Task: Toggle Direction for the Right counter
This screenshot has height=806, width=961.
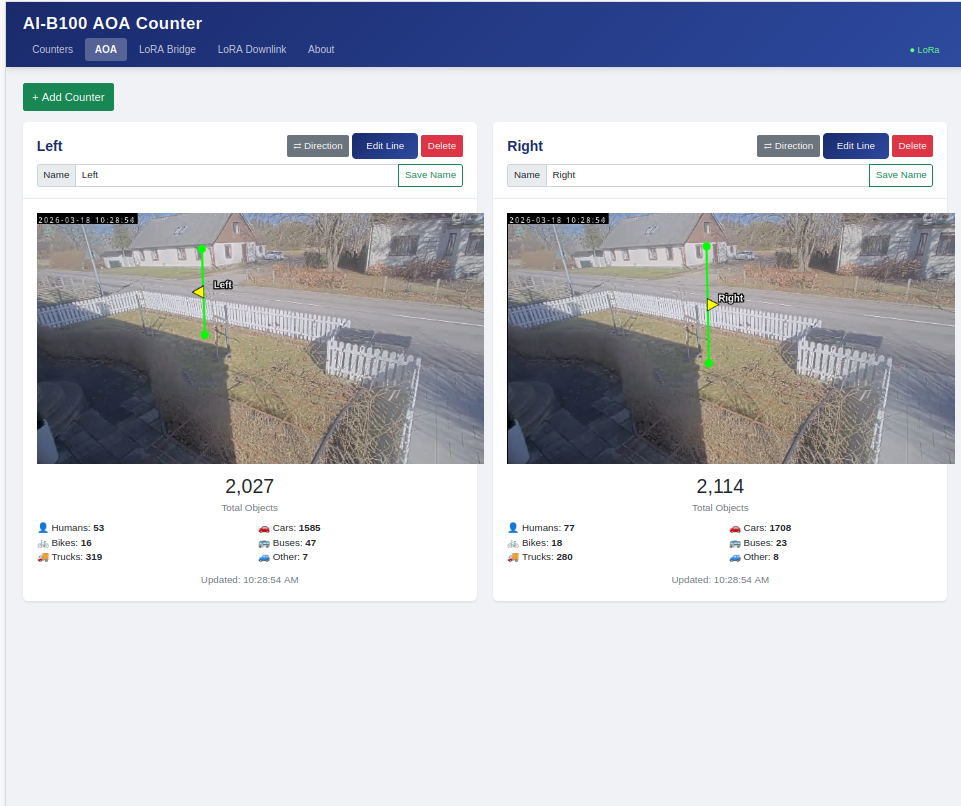Action: 788,146
